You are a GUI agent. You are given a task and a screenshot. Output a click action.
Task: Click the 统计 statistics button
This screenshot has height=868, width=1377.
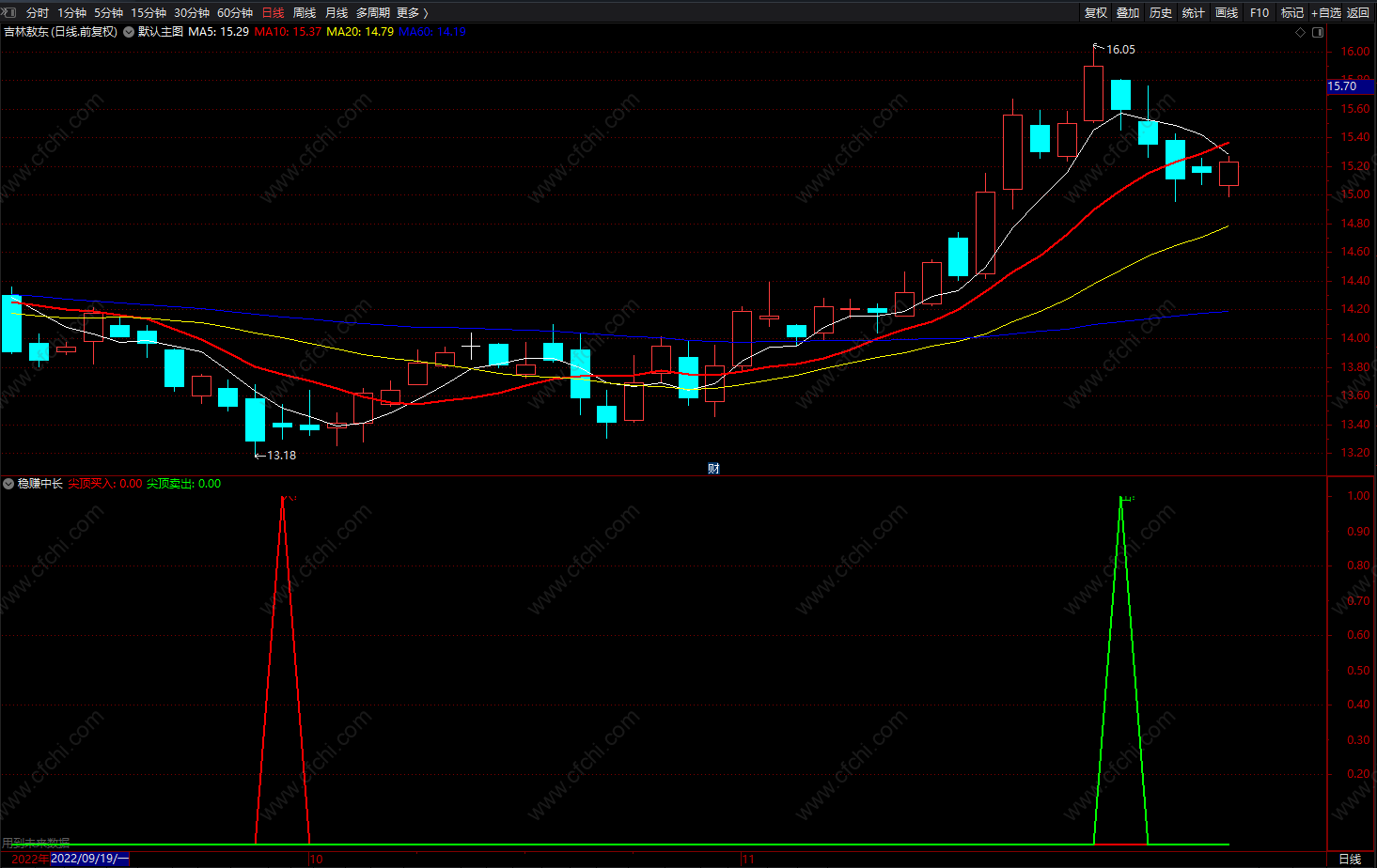click(x=1194, y=12)
